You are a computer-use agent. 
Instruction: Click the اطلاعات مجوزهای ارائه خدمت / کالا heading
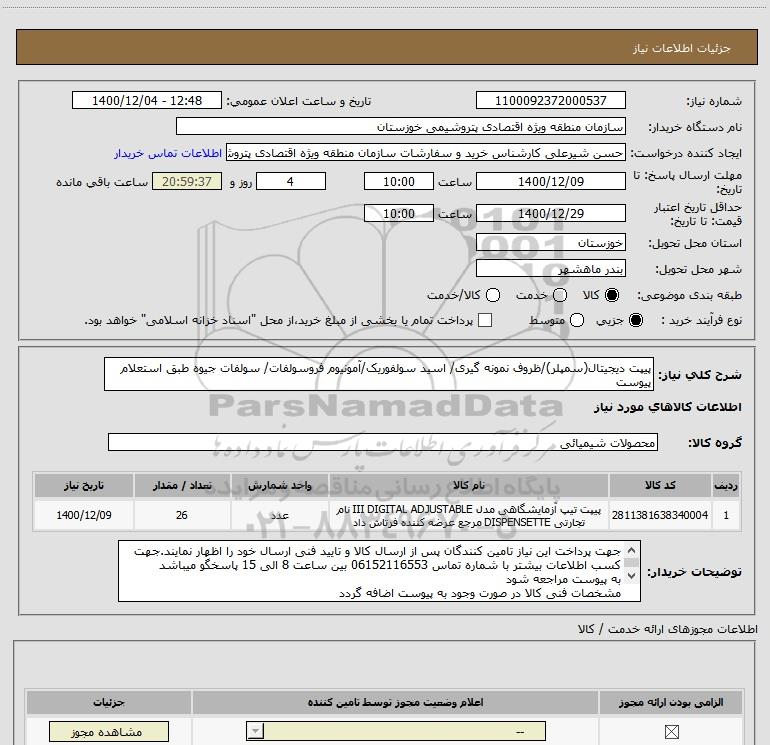click(x=668, y=629)
